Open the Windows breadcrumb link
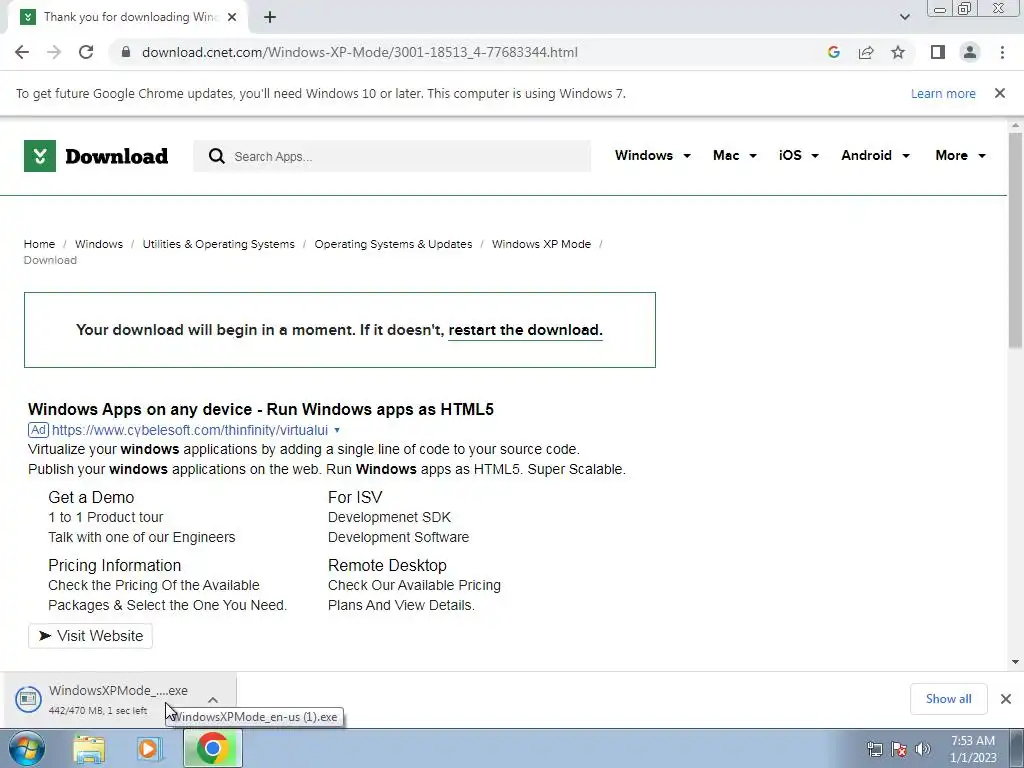The height and width of the screenshot is (768, 1024). point(99,244)
